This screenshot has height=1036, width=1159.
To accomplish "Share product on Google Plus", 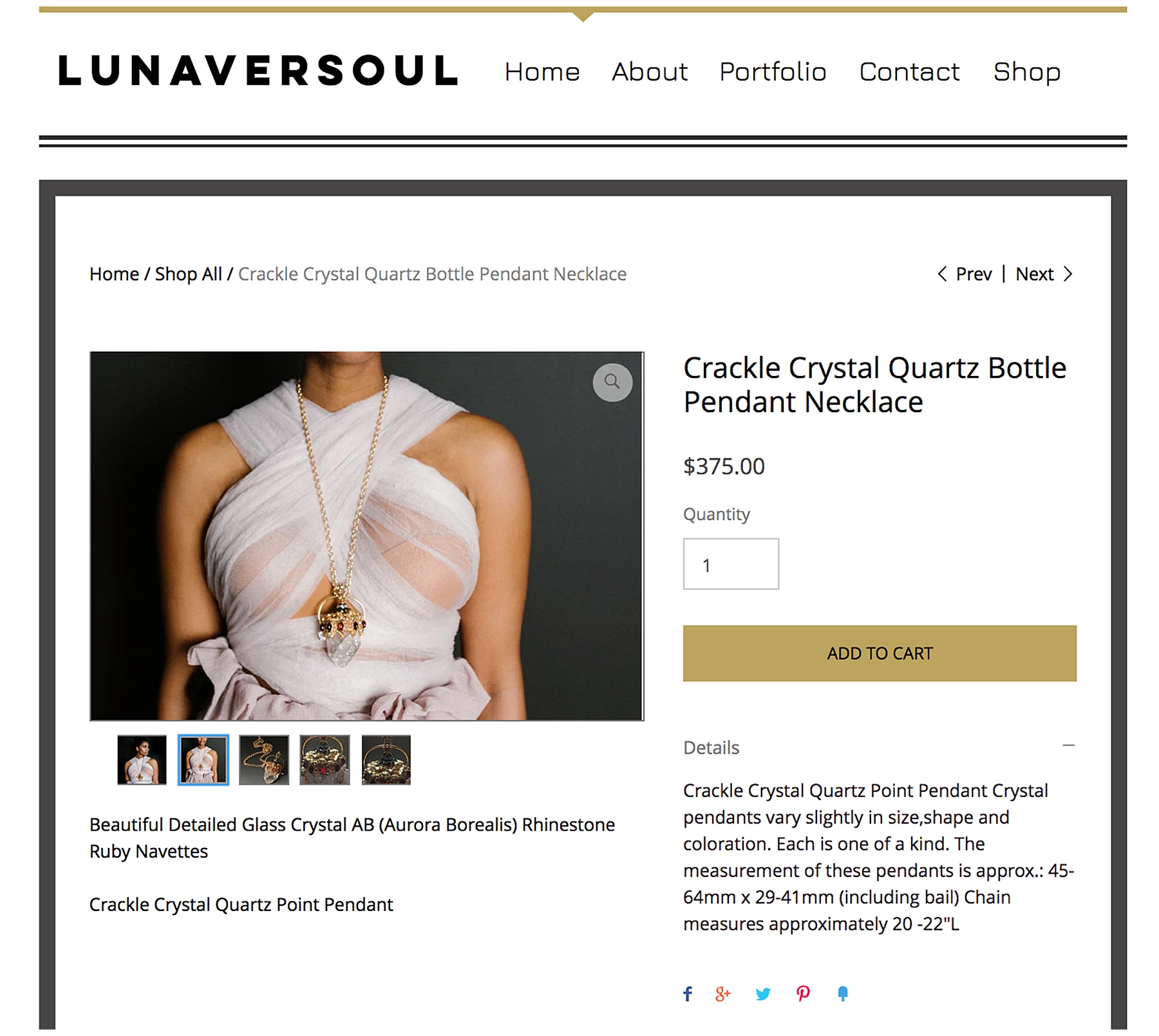I will tap(723, 994).
